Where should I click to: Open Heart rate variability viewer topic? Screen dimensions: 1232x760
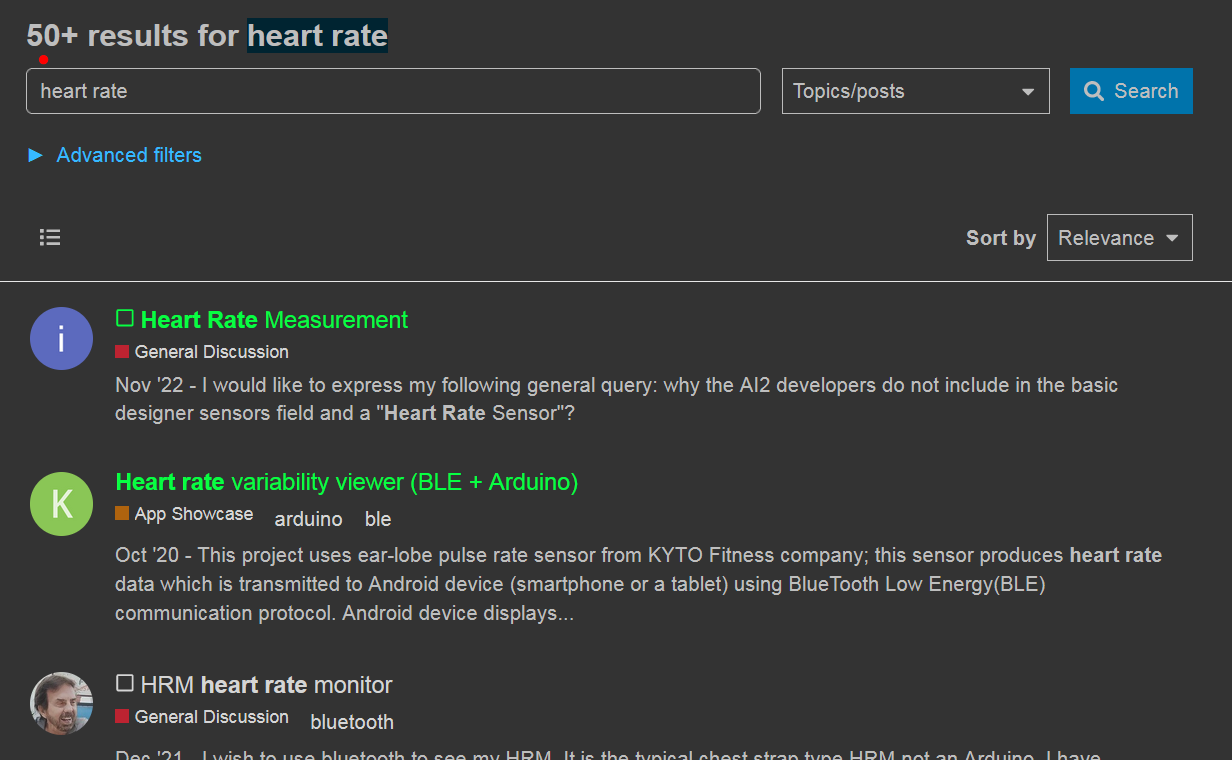(347, 482)
